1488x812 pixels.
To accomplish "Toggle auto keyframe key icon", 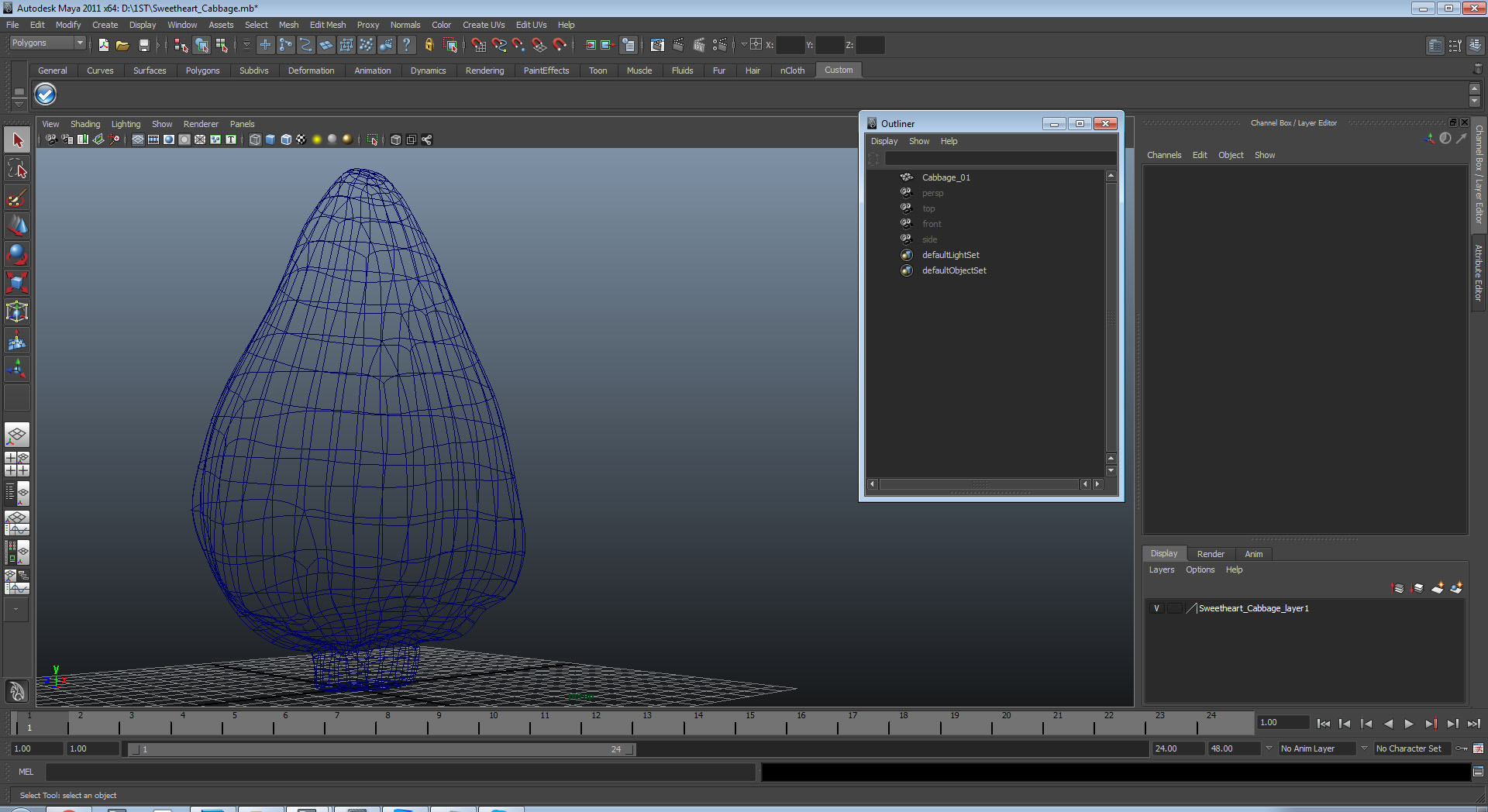I will pos(1462,748).
